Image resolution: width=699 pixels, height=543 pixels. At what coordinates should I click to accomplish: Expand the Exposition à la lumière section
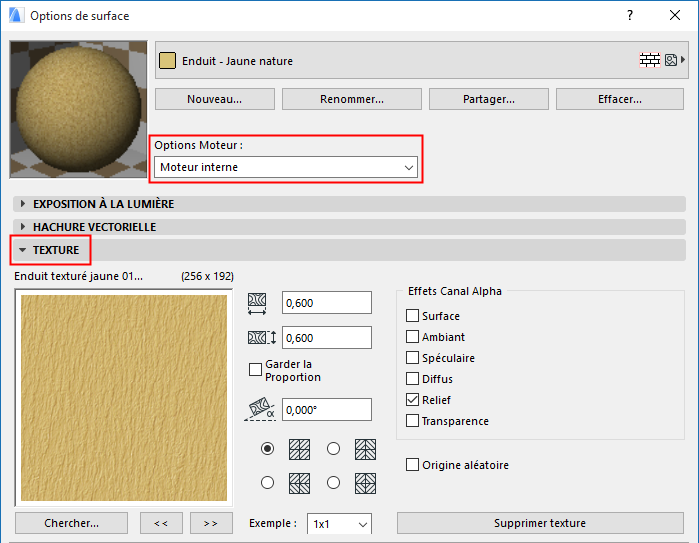tap(349, 204)
